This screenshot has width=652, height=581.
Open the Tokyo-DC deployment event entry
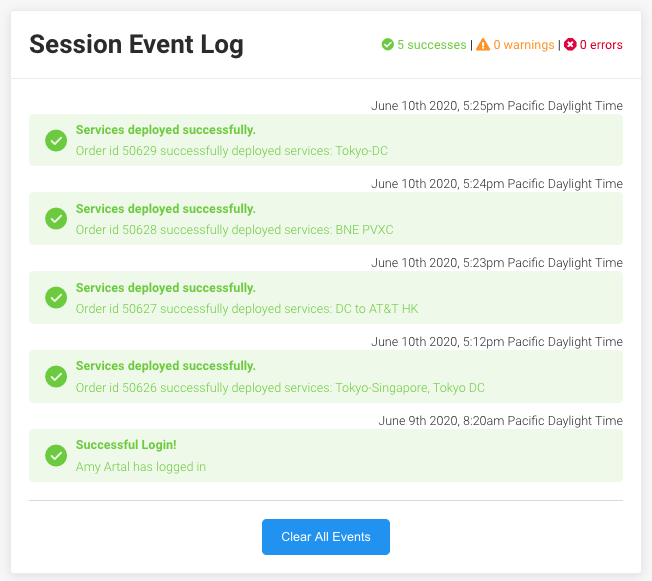click(x=326, y=140)
